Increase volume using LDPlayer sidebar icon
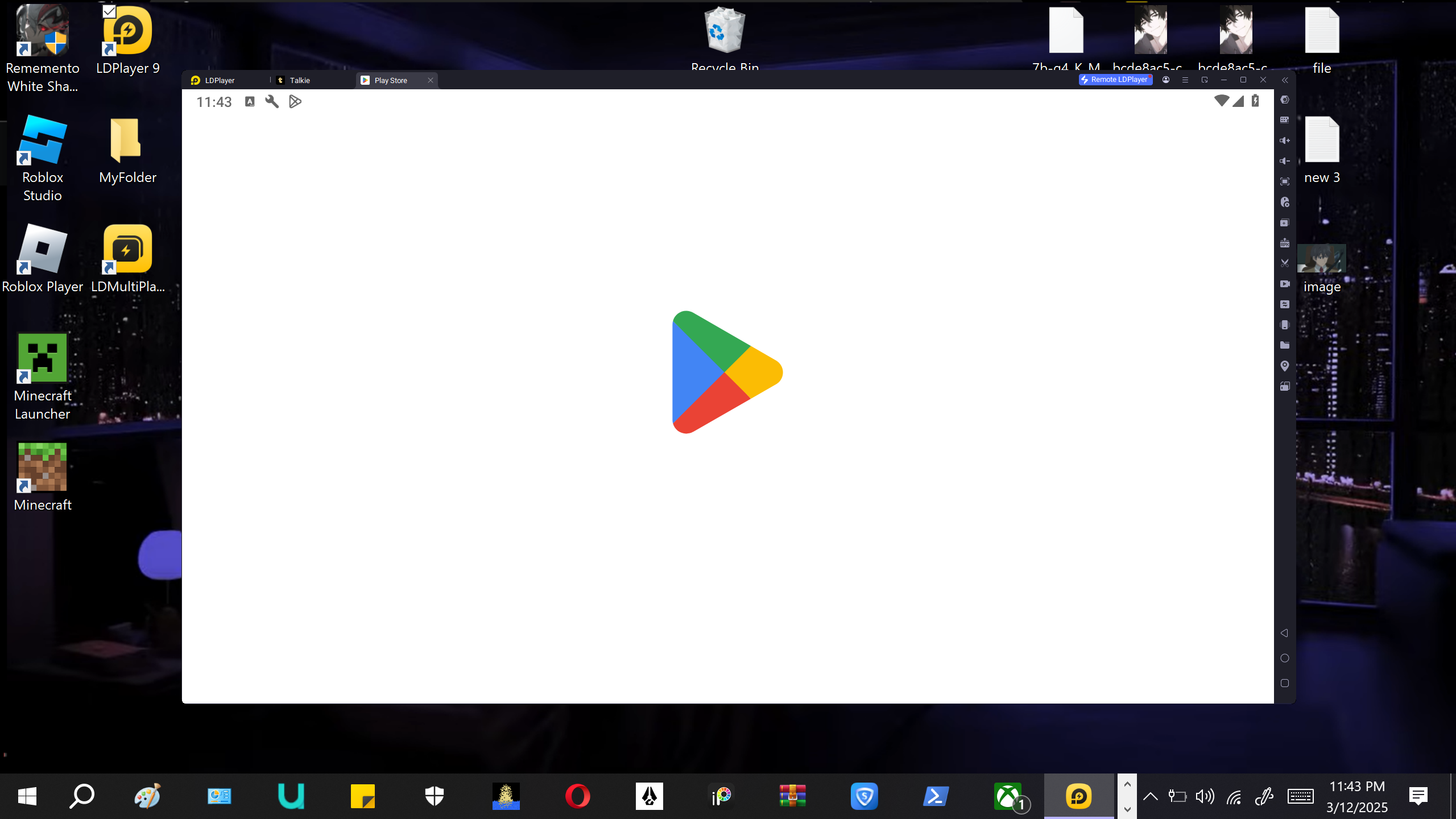The width and height of the screenshot is (1456, 819). pyautogui.click(x=1284, y=140)
